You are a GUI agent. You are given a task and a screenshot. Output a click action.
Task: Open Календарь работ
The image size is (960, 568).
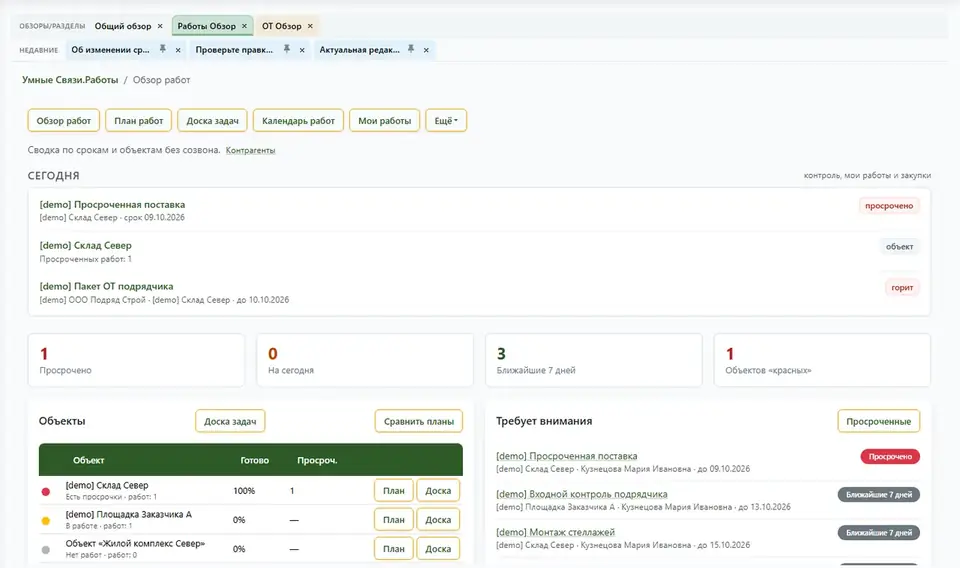point(298,121)
